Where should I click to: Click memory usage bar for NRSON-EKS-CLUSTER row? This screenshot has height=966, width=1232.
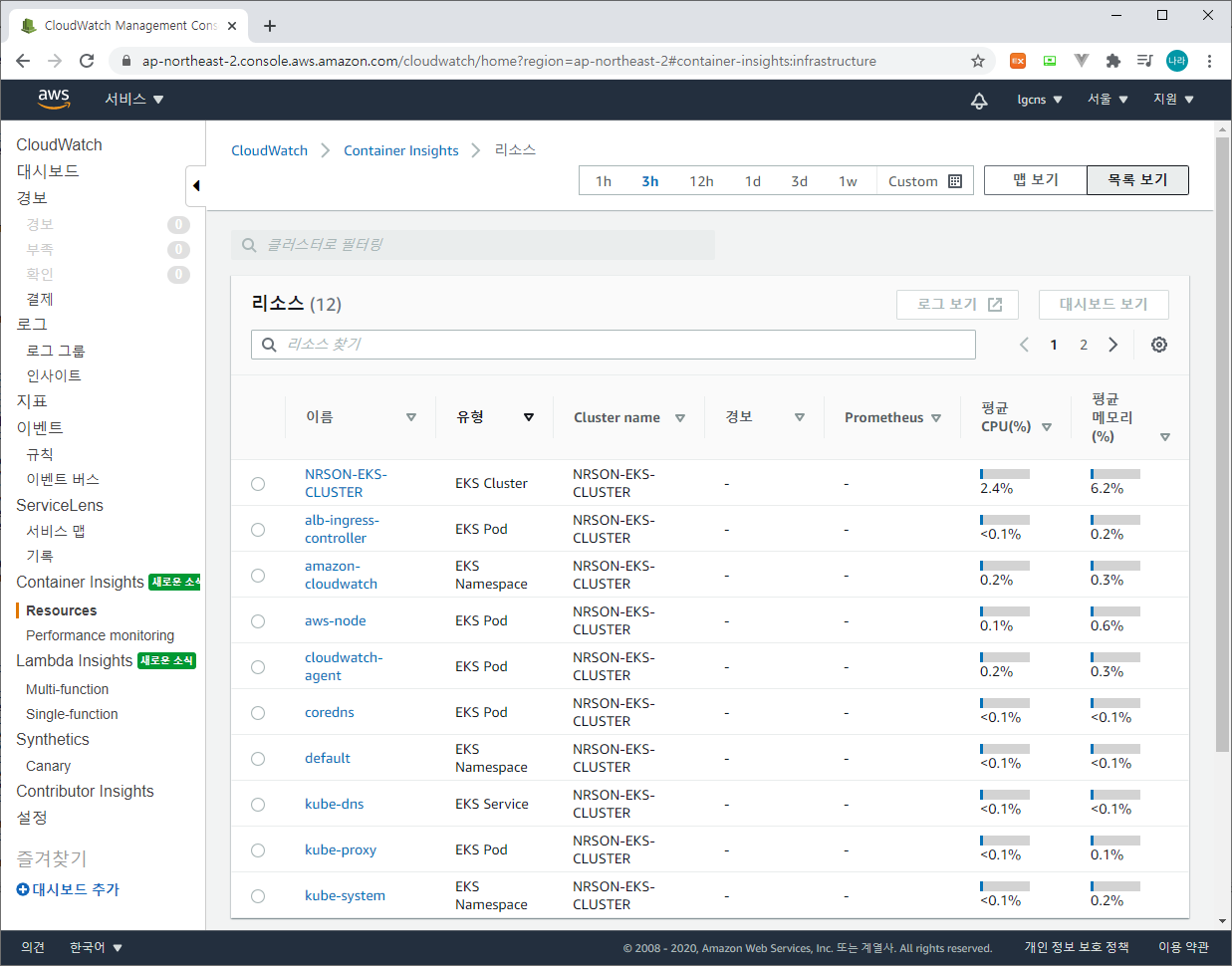[1115, 474]
